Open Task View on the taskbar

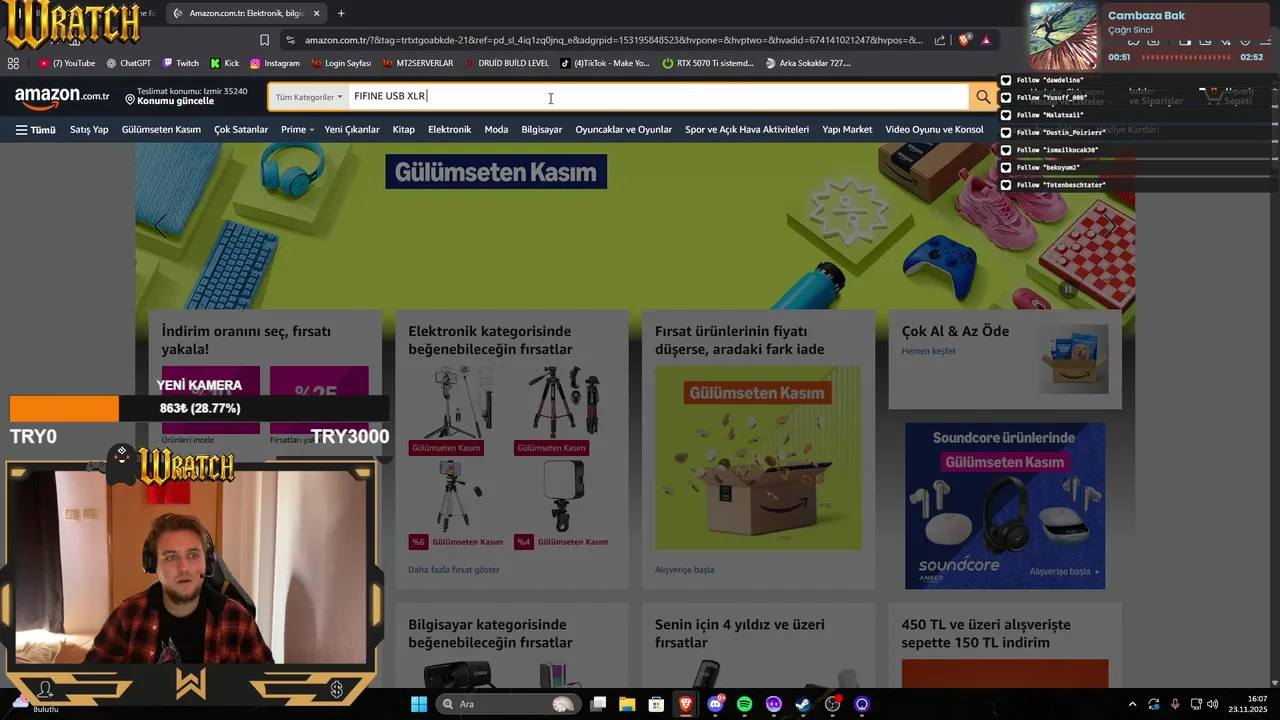598,704
